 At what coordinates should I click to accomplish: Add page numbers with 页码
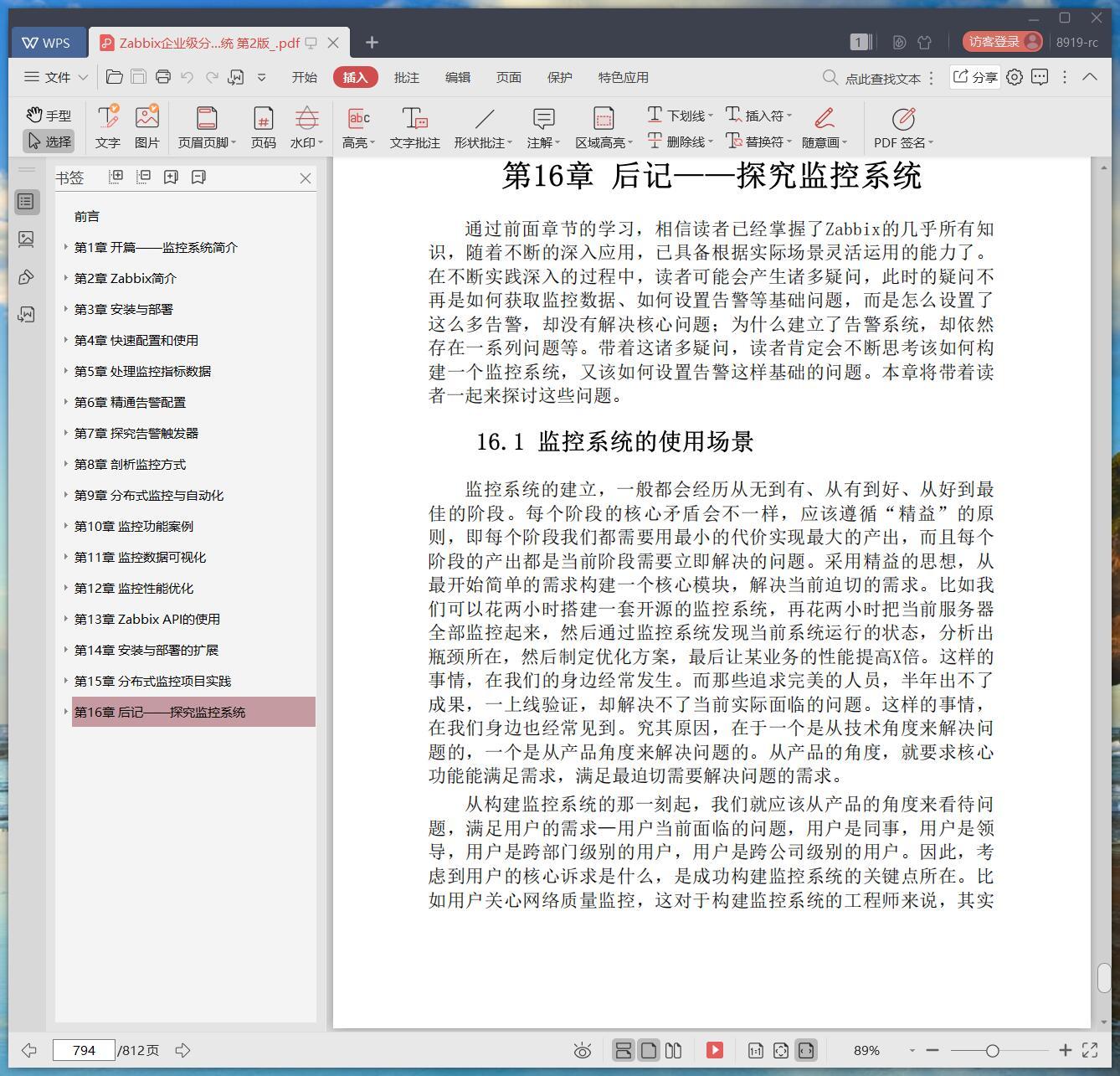[x=263, y=128]
